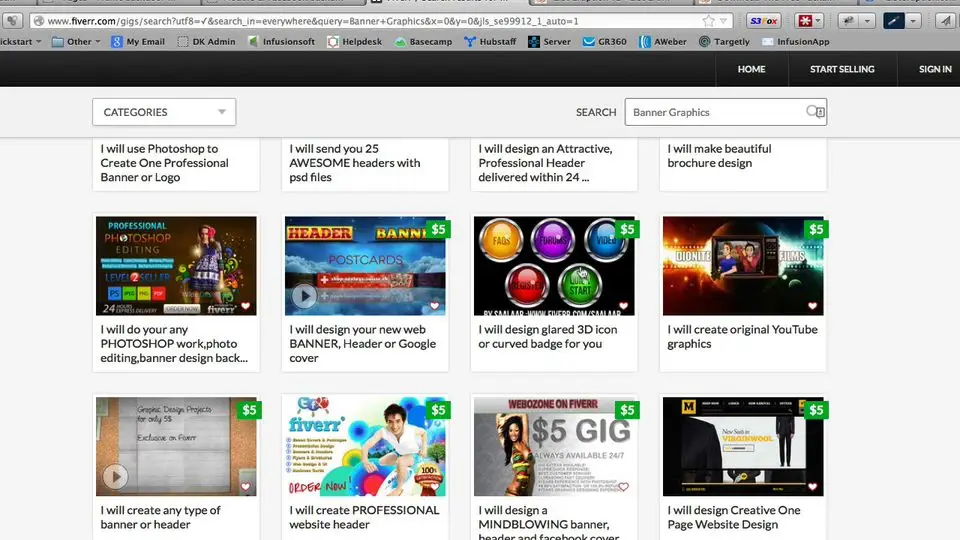Open the GR360 bookmark
This screenshot has width=960, height=540.
pyautogui.click(x=604, y=42)
